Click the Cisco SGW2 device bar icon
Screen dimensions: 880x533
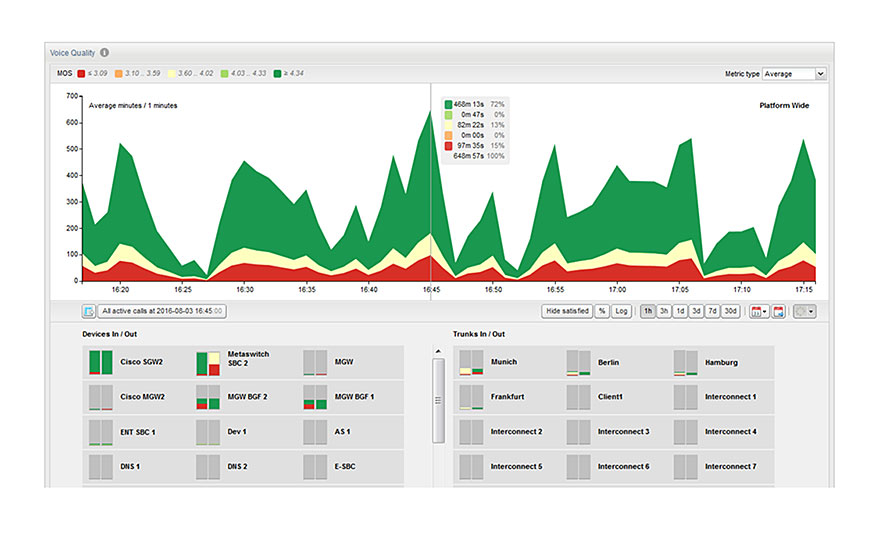[101, 362]
